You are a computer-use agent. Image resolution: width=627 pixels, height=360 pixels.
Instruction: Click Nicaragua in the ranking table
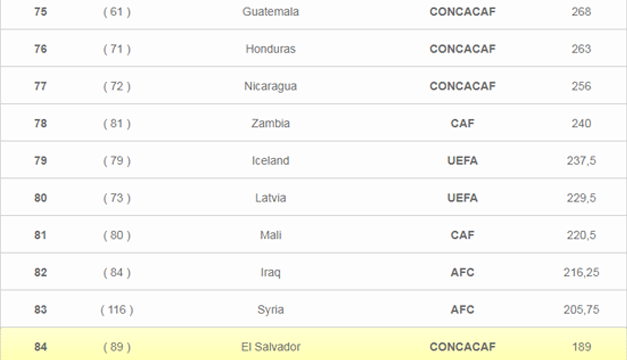coord(270,86)
